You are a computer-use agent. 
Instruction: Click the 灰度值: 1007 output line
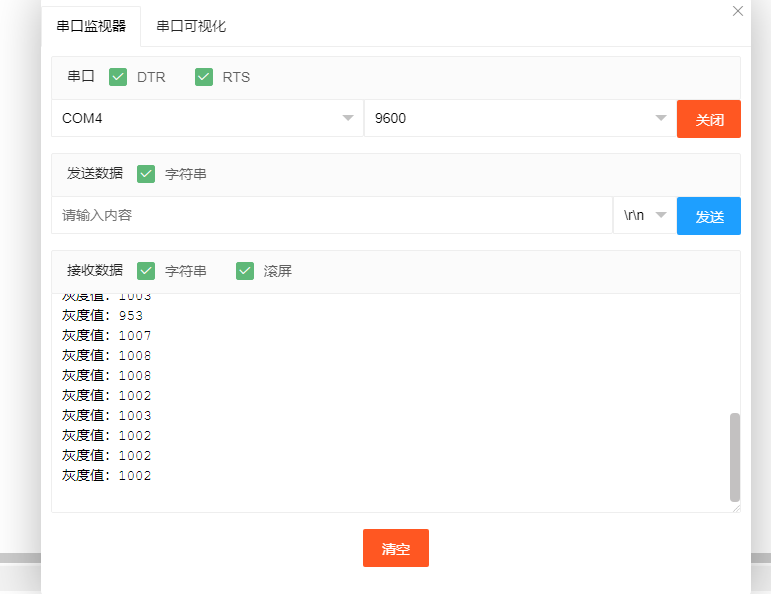[107, 335]
